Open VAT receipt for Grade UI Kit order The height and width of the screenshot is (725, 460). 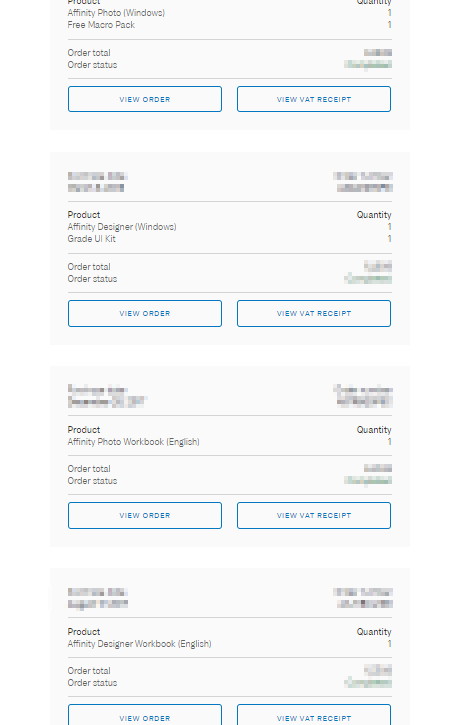pyautogui.click(x=314, y=313)
